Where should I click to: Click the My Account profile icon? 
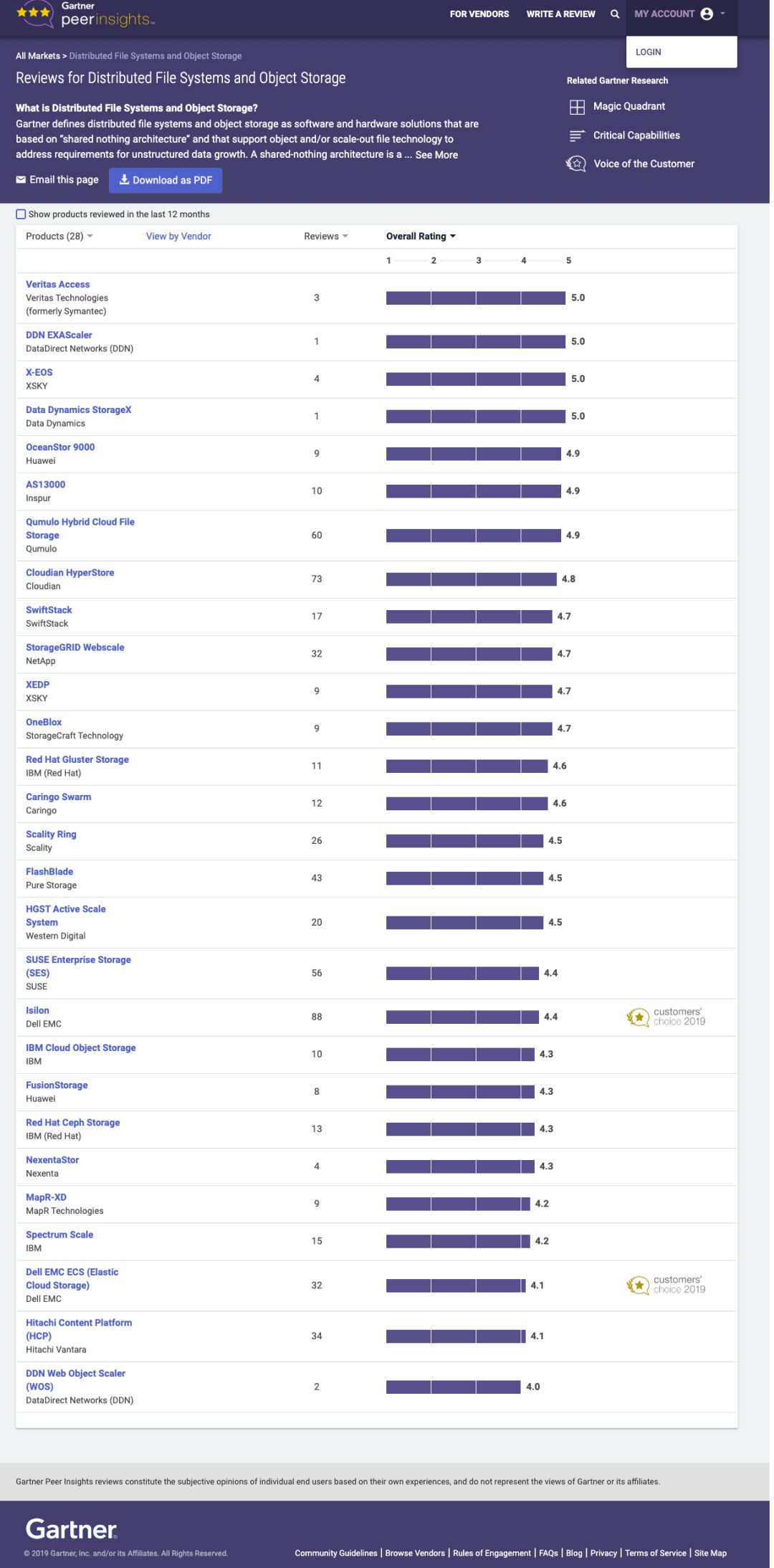click(x=707, y=14)
